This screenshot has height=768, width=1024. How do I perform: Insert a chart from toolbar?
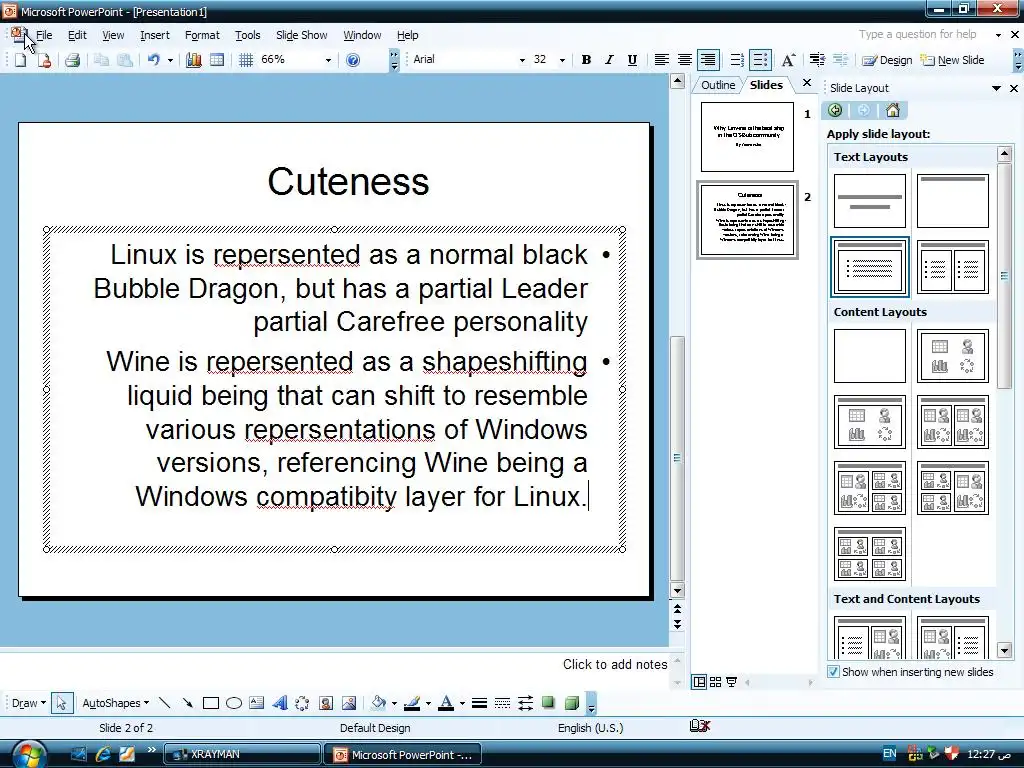pos(193,60)
